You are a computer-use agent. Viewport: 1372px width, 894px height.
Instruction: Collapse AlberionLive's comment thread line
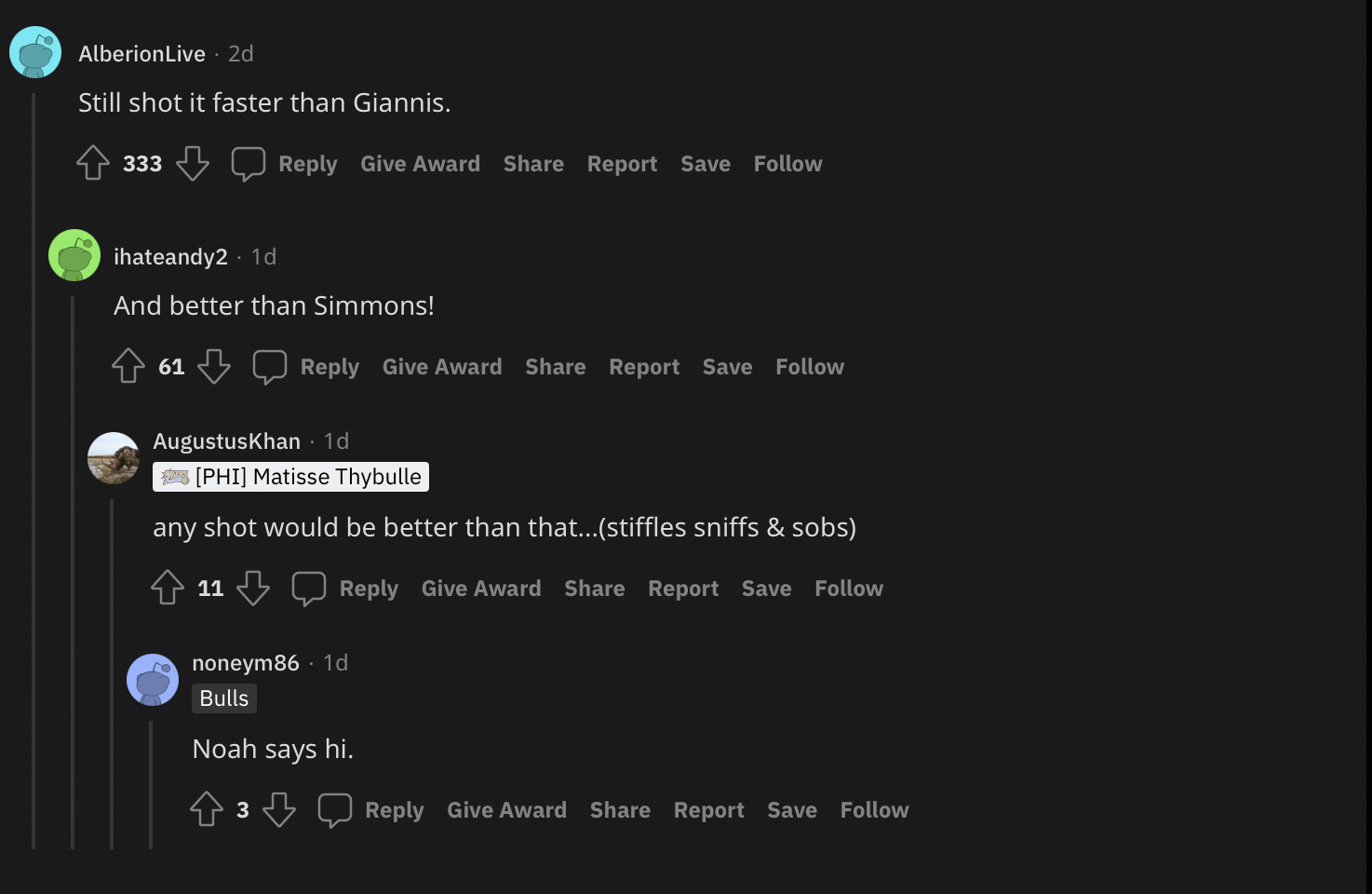tap(34, 466)
